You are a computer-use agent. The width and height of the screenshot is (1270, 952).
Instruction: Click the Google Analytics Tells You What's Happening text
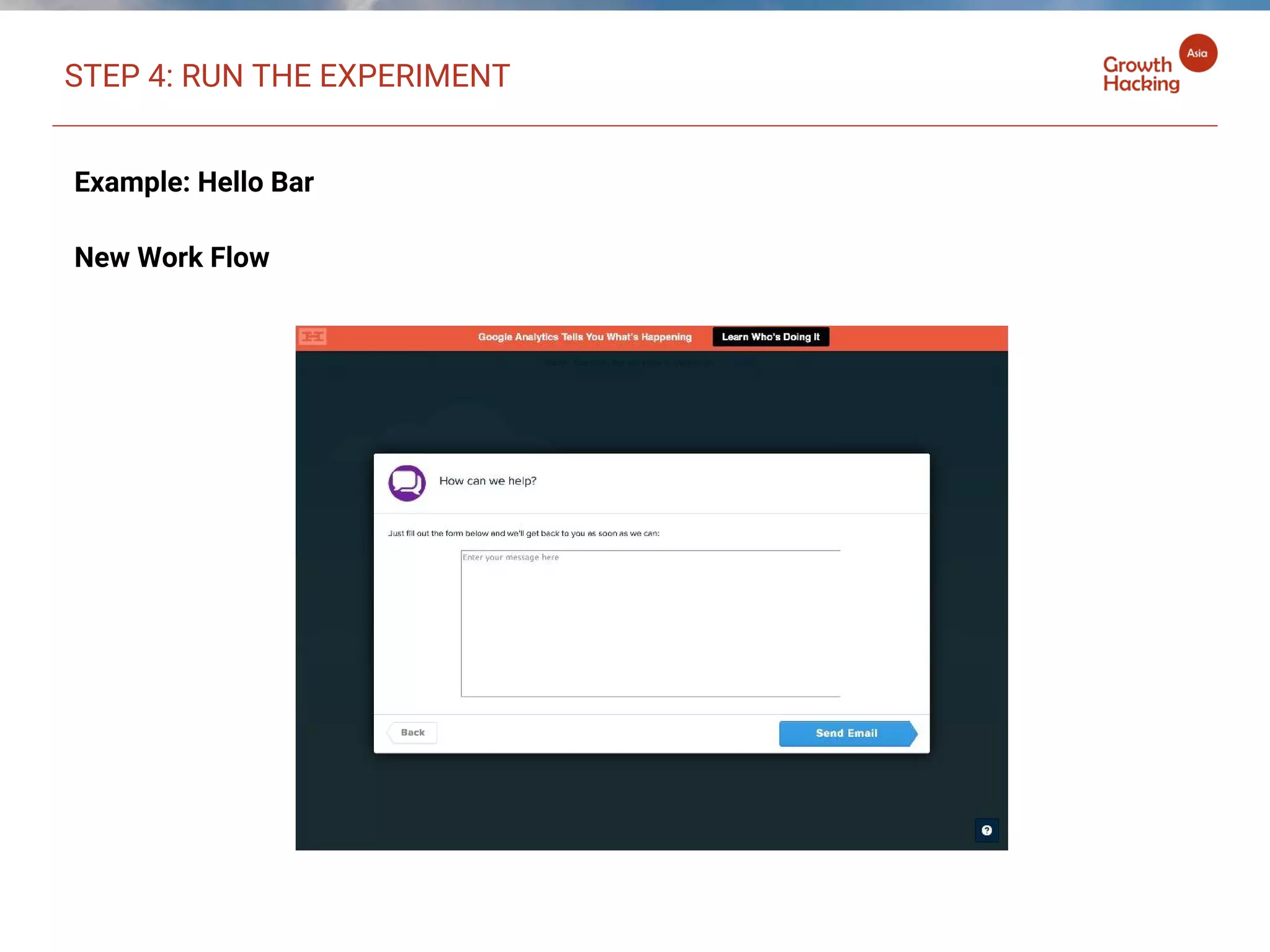[585, 337]
